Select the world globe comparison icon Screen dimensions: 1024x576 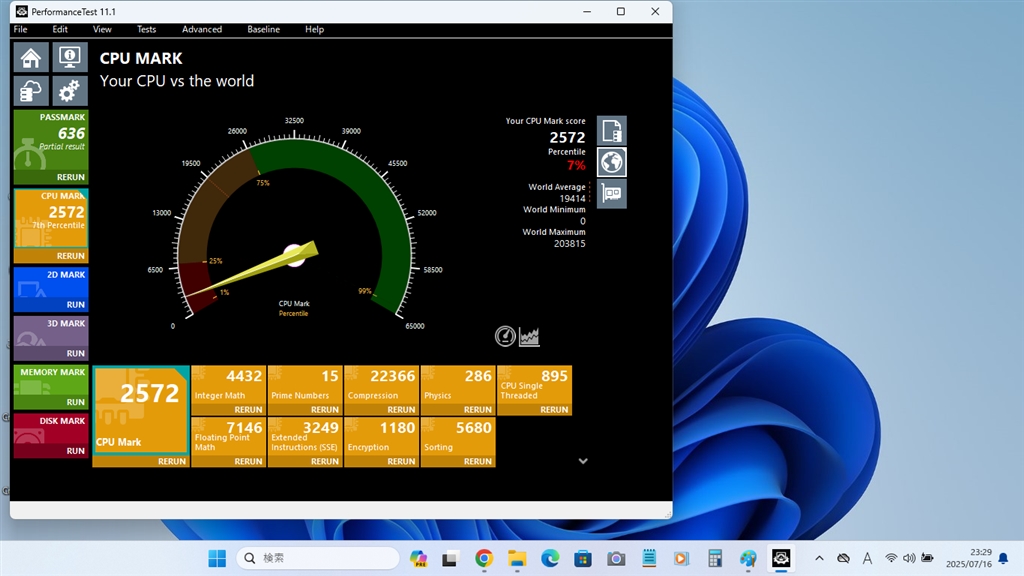612,161
